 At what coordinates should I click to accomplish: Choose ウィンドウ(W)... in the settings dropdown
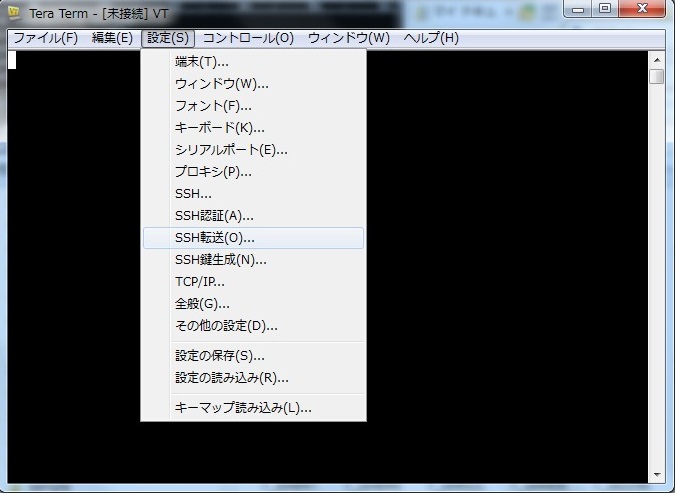[254, 84]
